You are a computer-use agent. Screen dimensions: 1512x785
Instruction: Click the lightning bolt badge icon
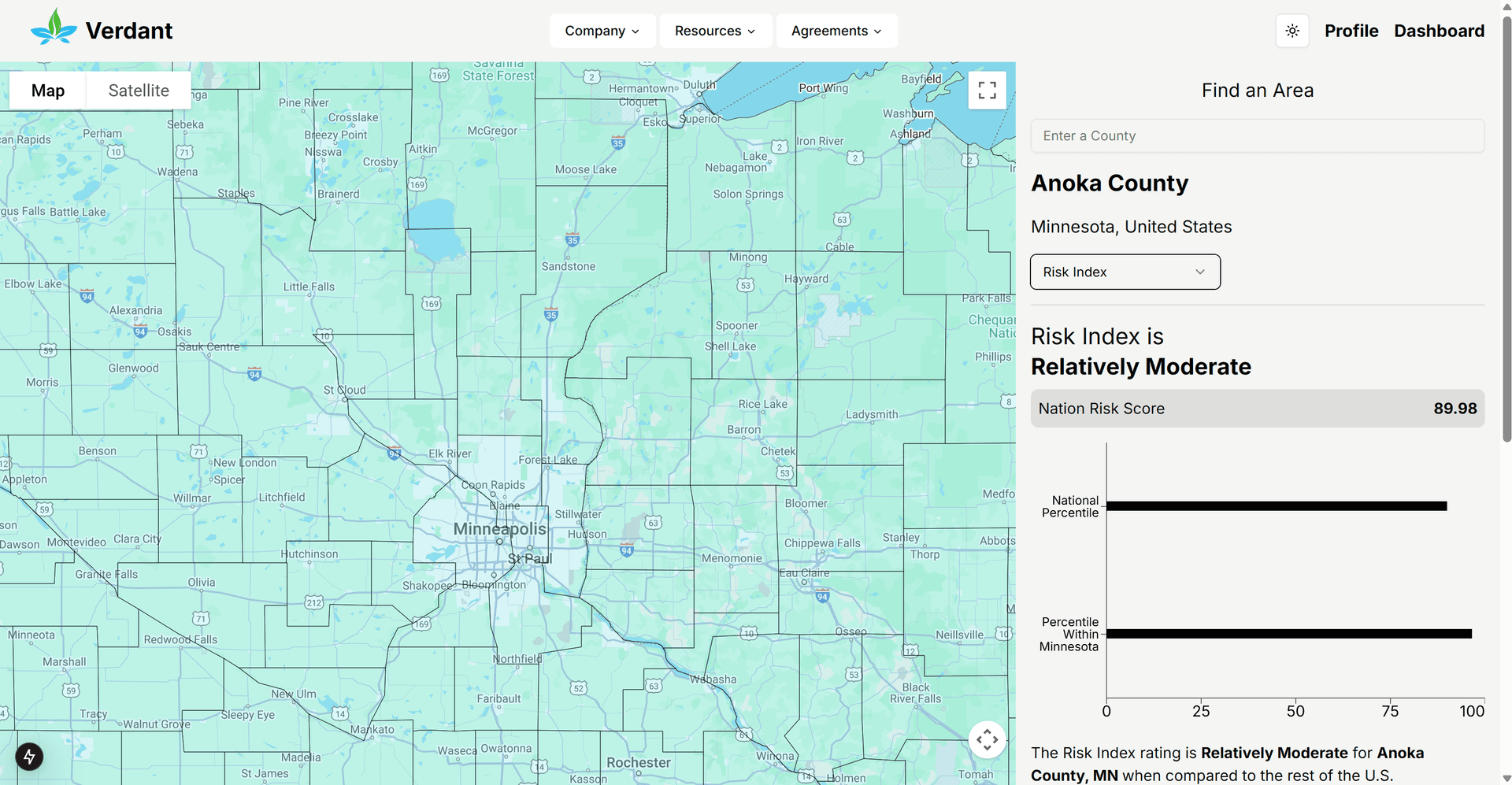click(29, 757)
